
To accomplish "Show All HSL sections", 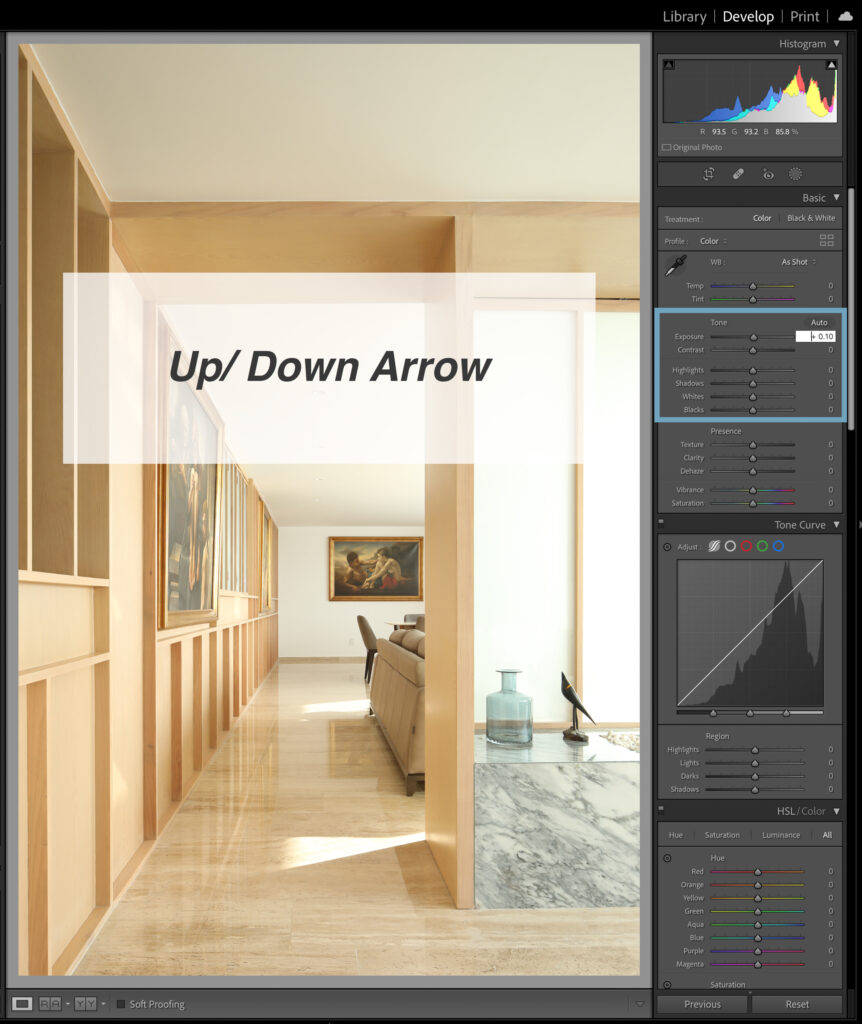I will click(827, 835).
